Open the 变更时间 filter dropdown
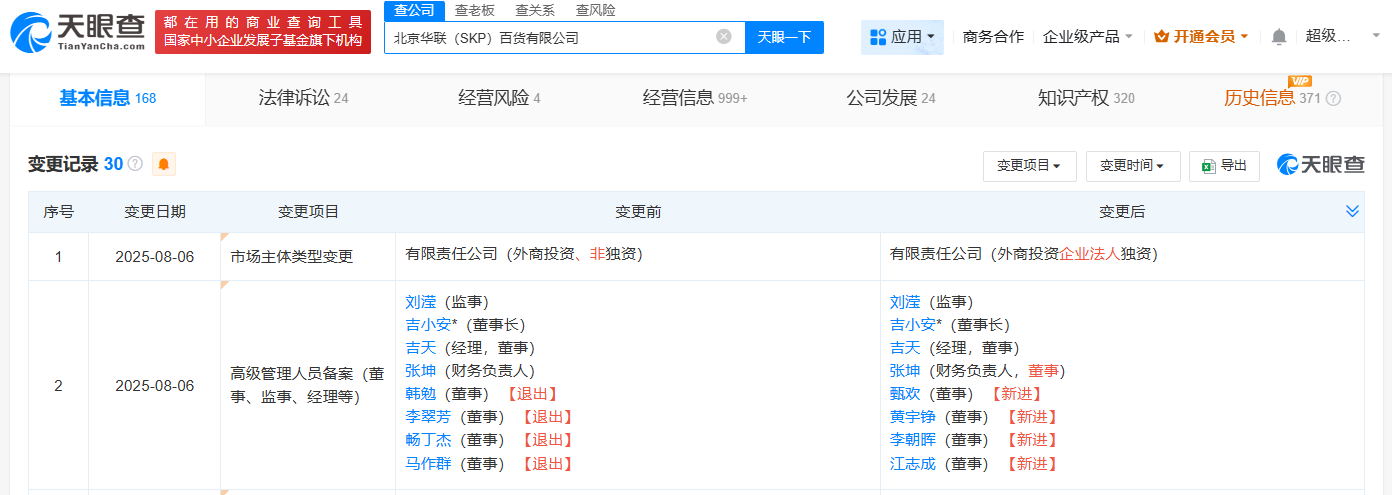The image size is (1392, 495). tap(1133, 166)
